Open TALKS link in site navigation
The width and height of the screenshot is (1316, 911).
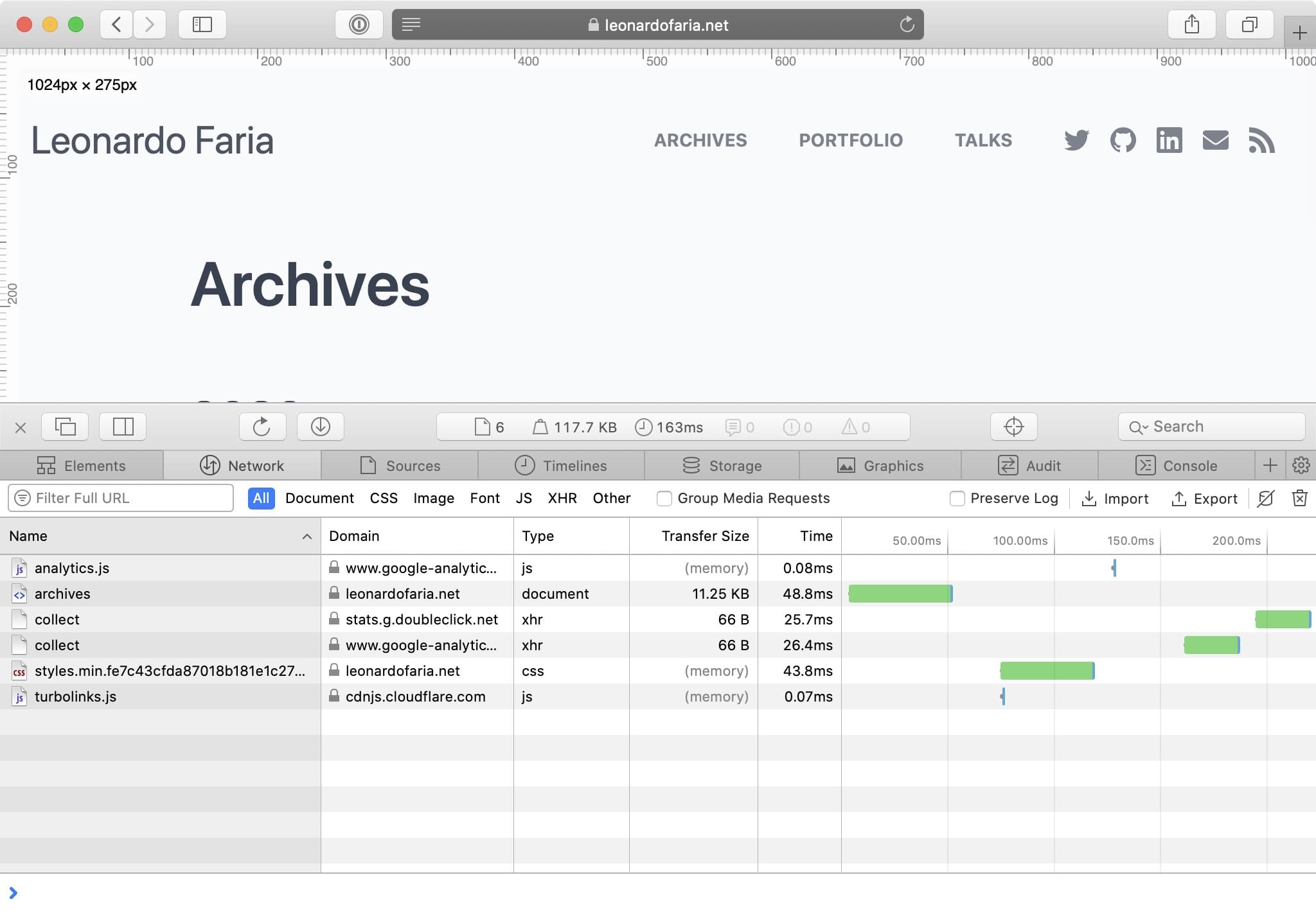pyautogui.click(x=983, y=140)
